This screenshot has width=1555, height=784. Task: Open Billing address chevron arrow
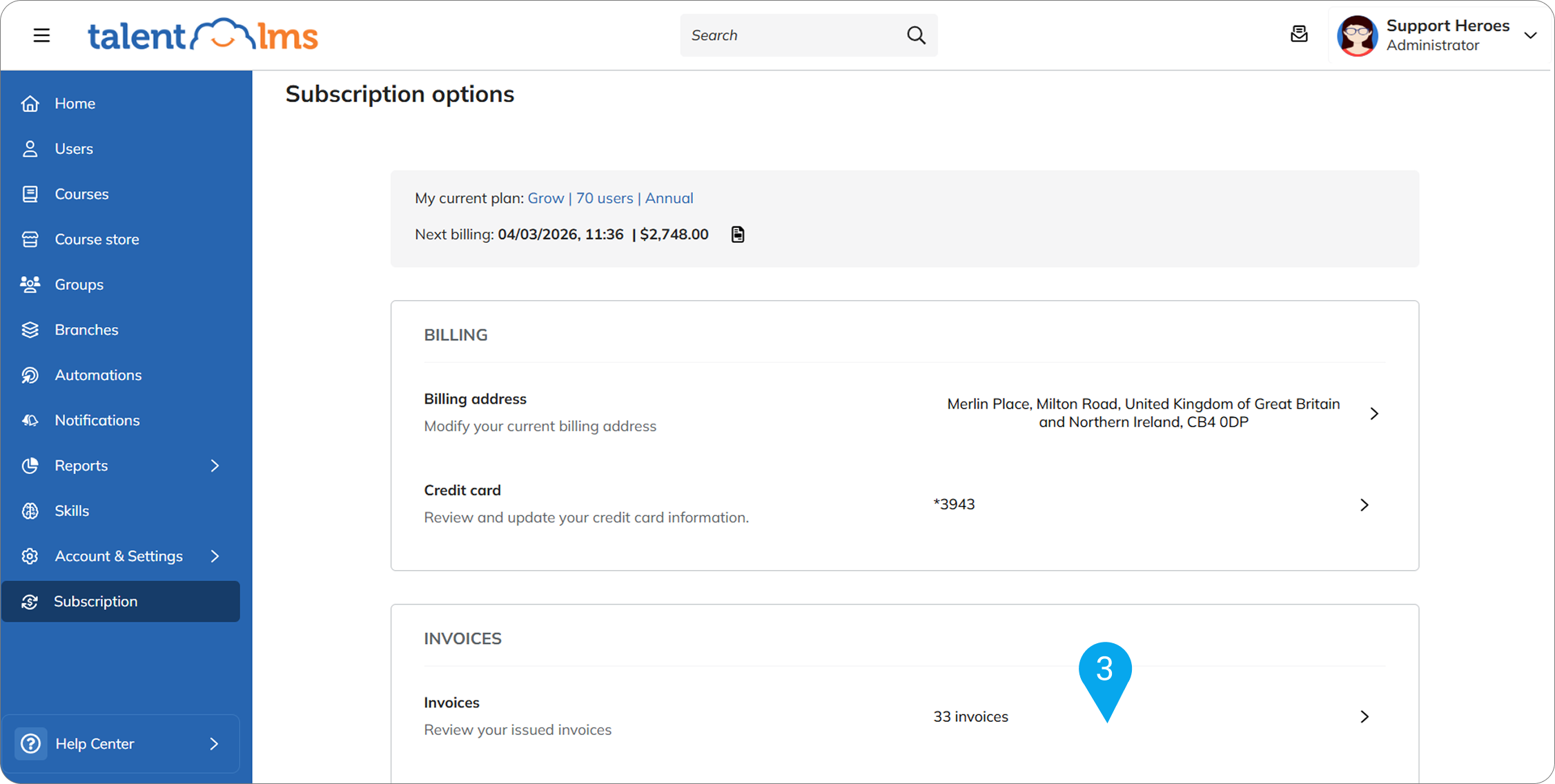tap(1374, 413)
